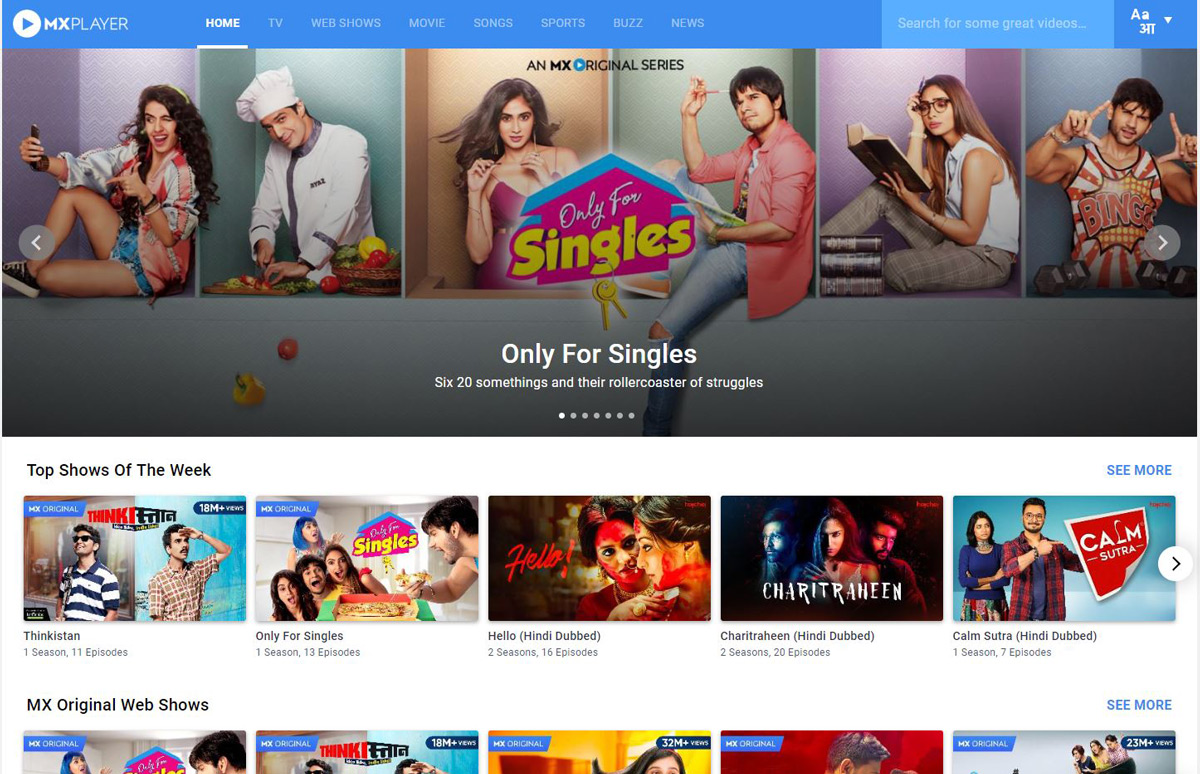The height and width of the screenshot is (774, 1200).
Task: Select the first carousel indicator dot
Action: (562, 415)
